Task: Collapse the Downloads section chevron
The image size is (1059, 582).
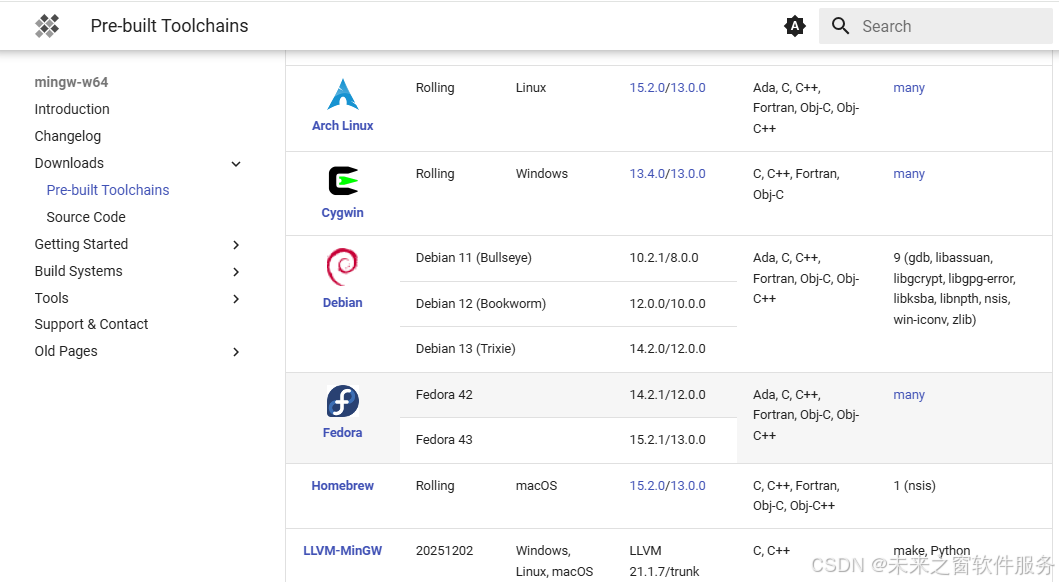Action: 236,163
